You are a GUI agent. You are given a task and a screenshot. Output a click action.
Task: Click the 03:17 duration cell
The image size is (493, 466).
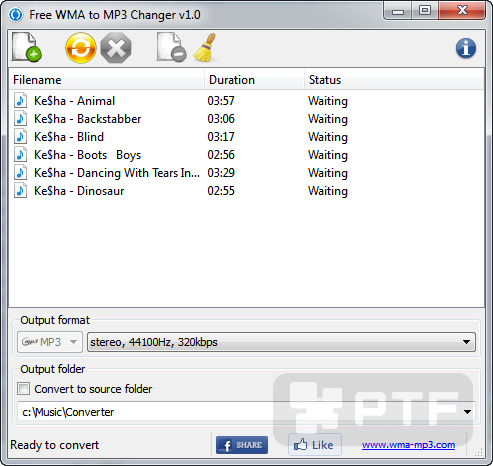221,137
